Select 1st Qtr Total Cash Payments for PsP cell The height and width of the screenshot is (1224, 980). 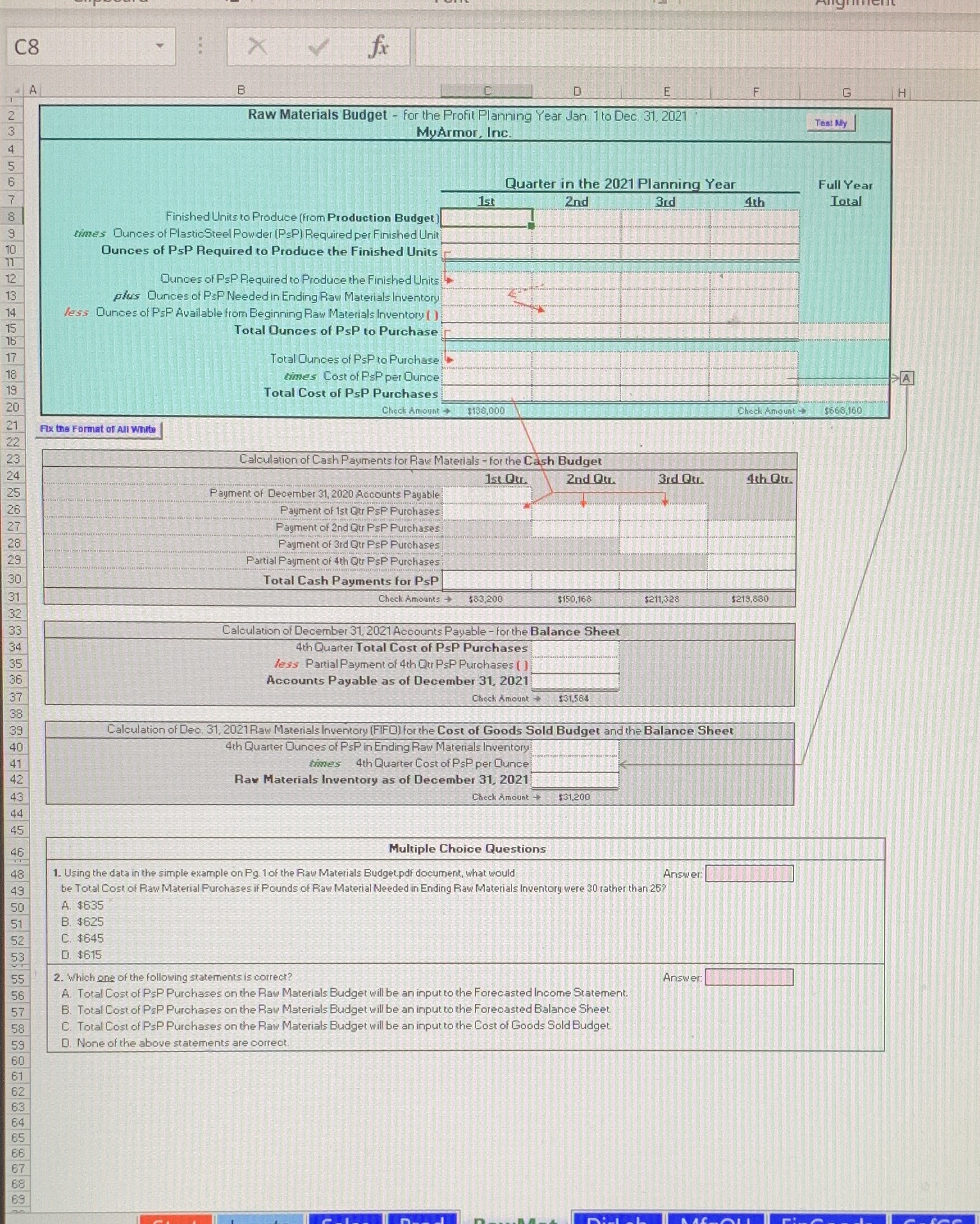coord(486,580)
